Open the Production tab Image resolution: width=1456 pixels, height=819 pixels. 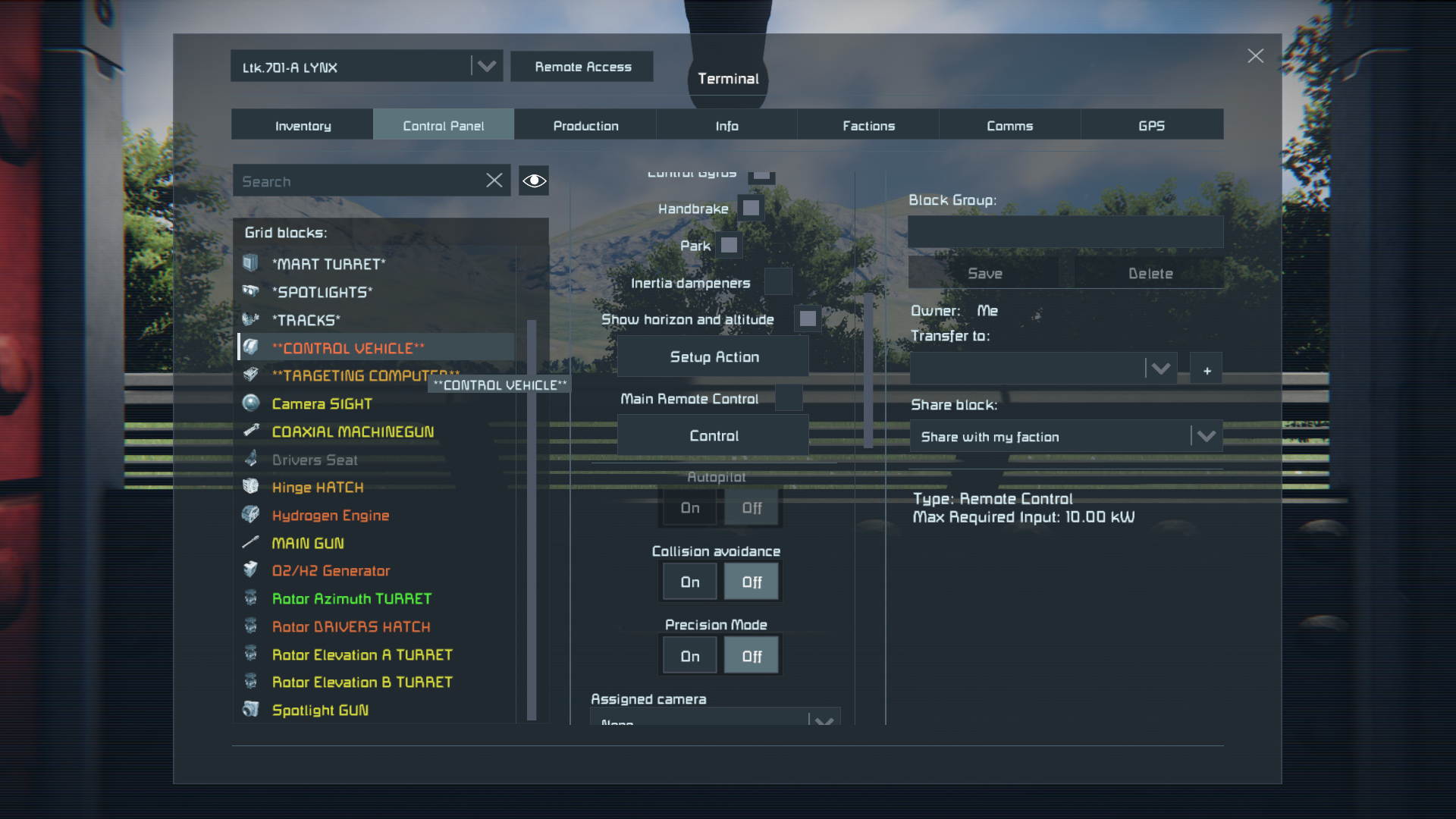tap(585, 125)
